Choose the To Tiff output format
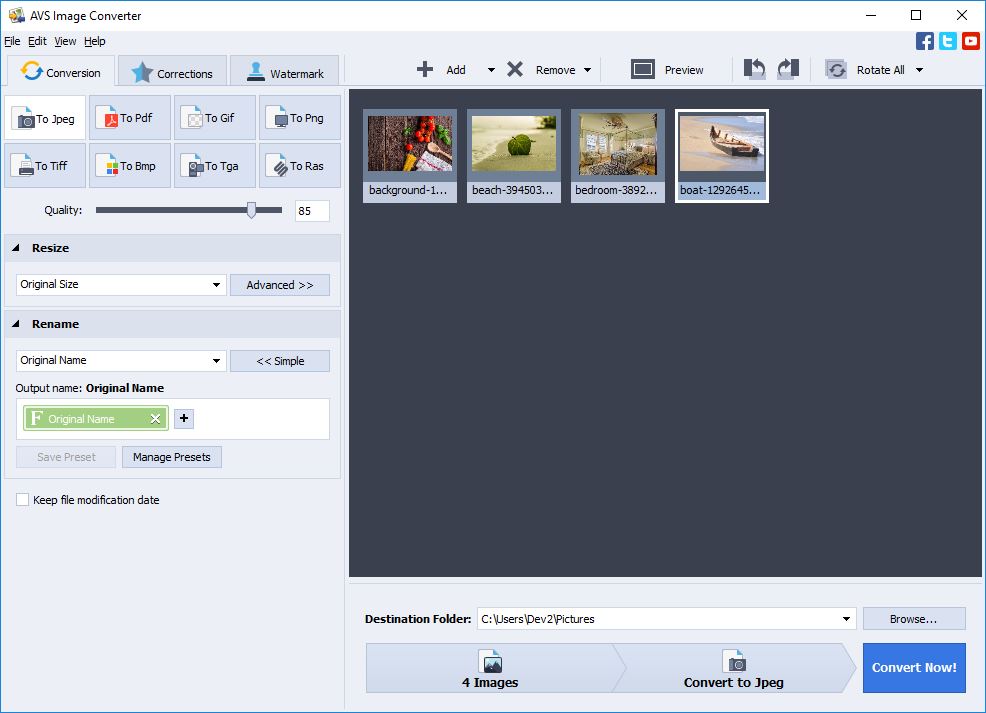Viewport: 986px width, 713px height. [45, 165]
